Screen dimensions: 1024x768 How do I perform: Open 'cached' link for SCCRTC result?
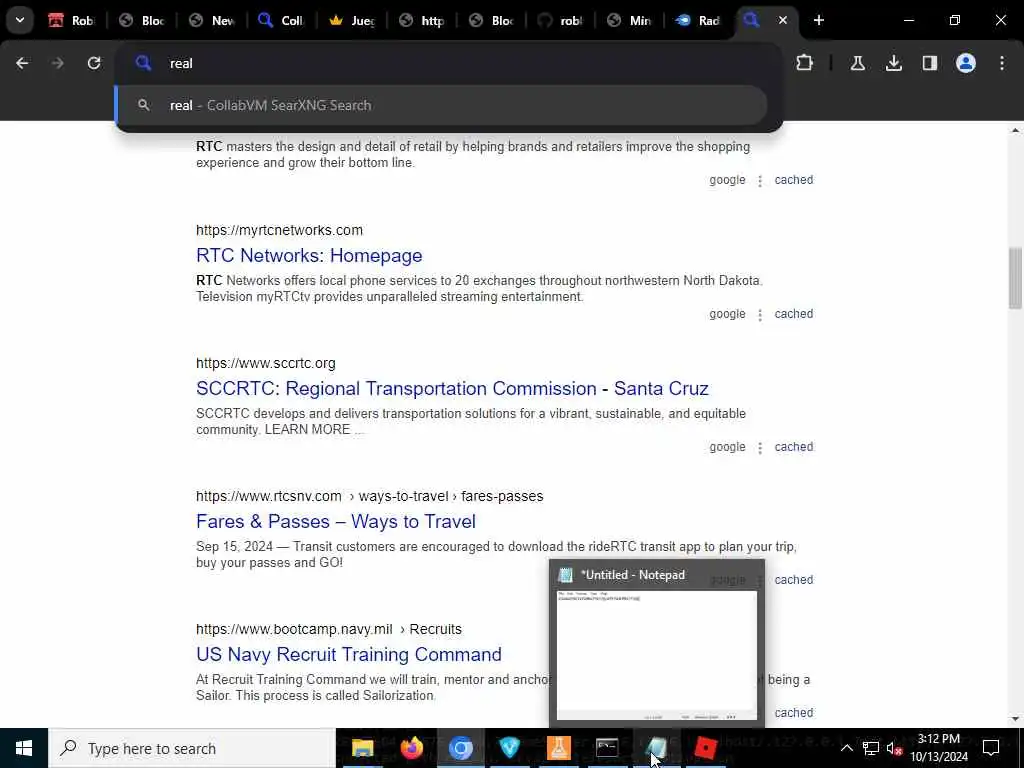(x=793, y=447)
